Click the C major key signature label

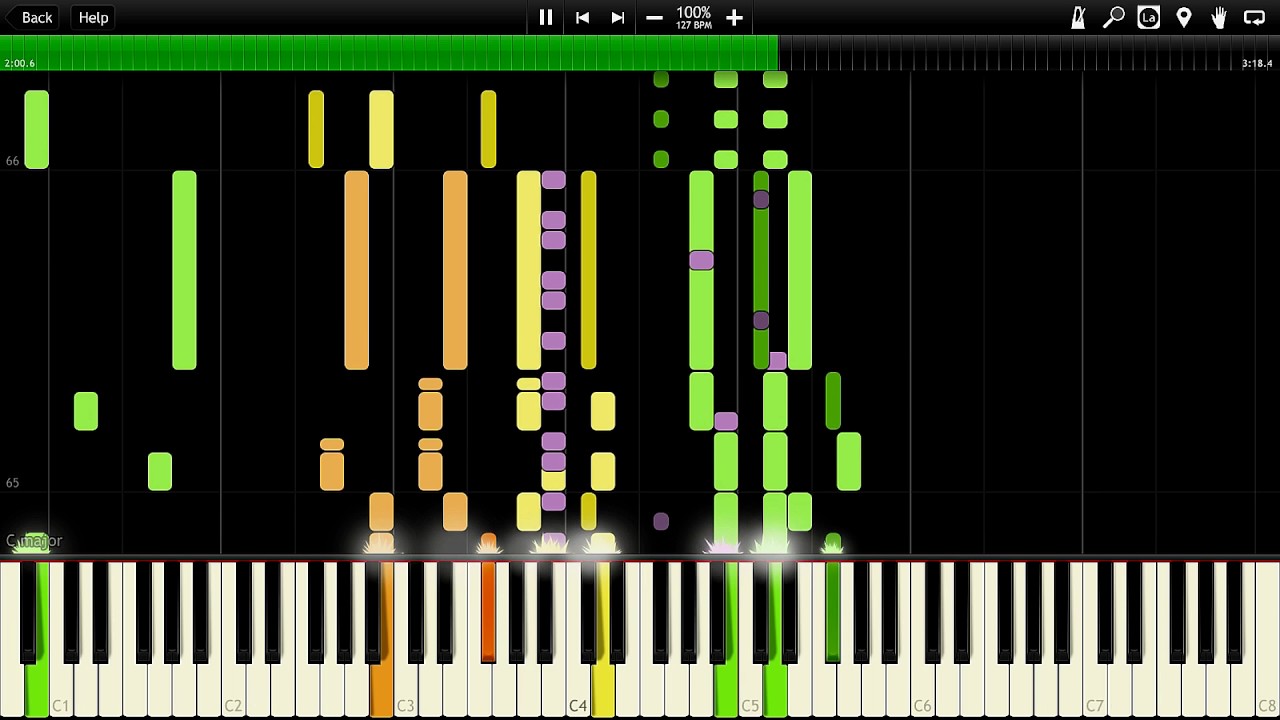coord(34,541)
